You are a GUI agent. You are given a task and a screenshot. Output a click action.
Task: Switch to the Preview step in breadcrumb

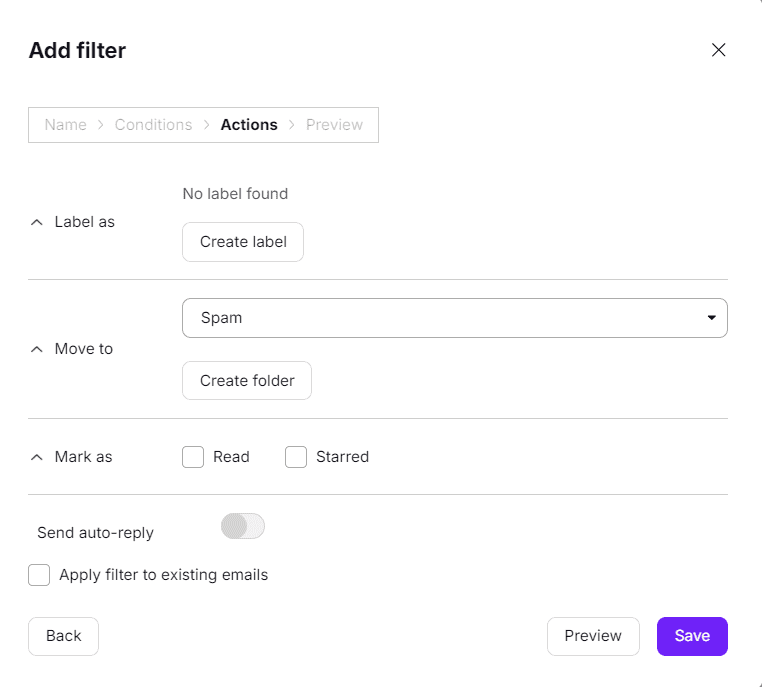point(334,125)
